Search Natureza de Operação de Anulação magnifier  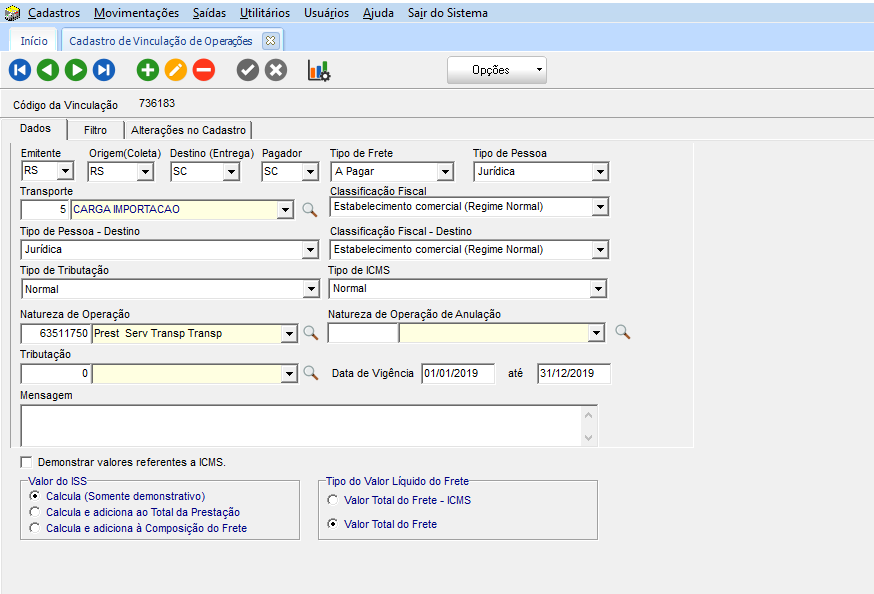(622, 332)
